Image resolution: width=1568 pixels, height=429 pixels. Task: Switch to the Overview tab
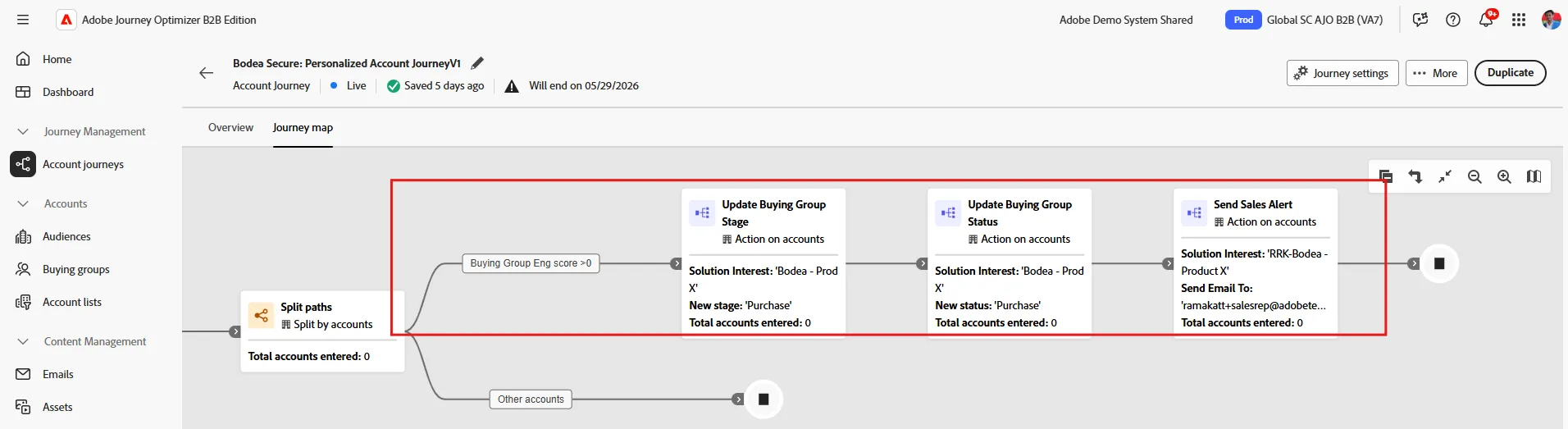coord(230,127)
